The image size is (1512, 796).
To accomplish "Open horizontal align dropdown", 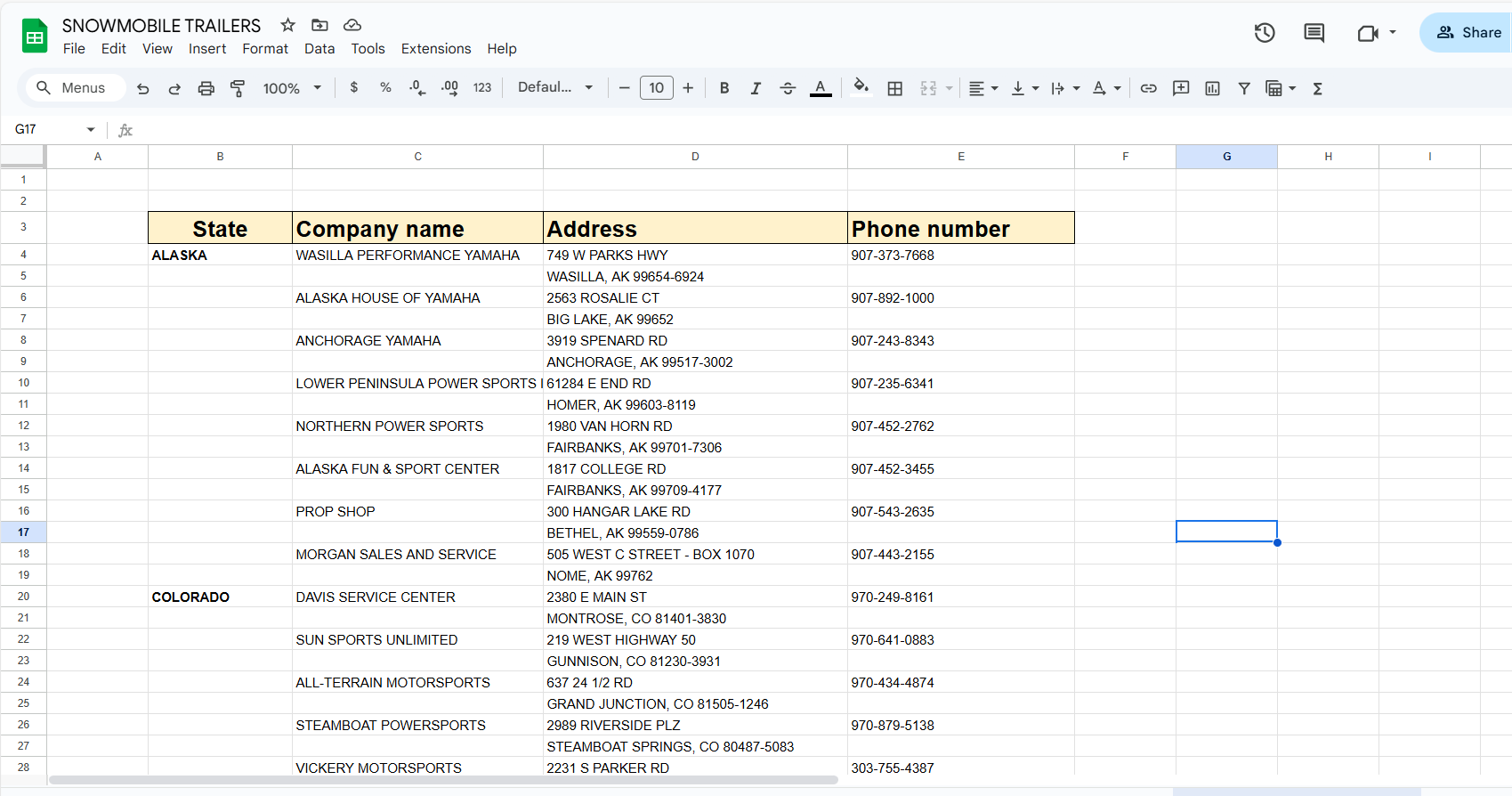I will click(982, 88).
